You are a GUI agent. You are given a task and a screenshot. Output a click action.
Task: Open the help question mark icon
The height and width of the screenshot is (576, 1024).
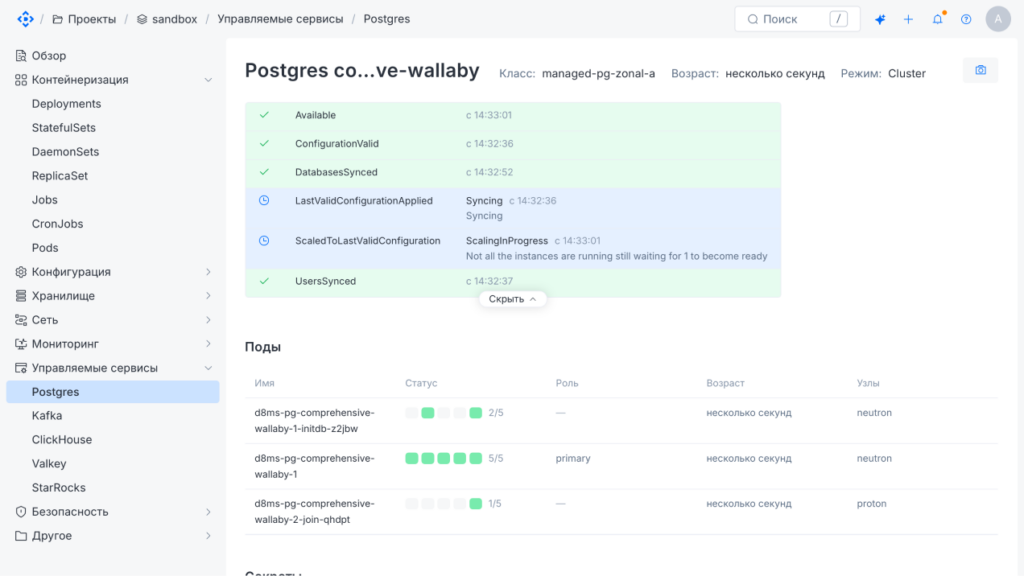(x=966, y=20)
